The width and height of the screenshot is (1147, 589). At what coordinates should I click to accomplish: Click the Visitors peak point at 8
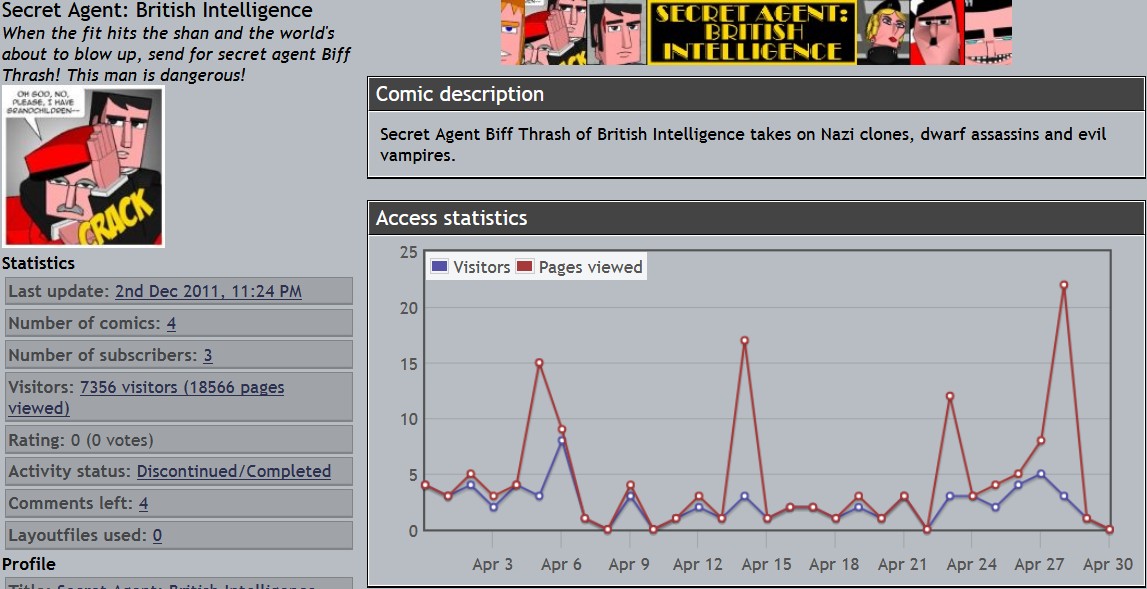[562, 441]
